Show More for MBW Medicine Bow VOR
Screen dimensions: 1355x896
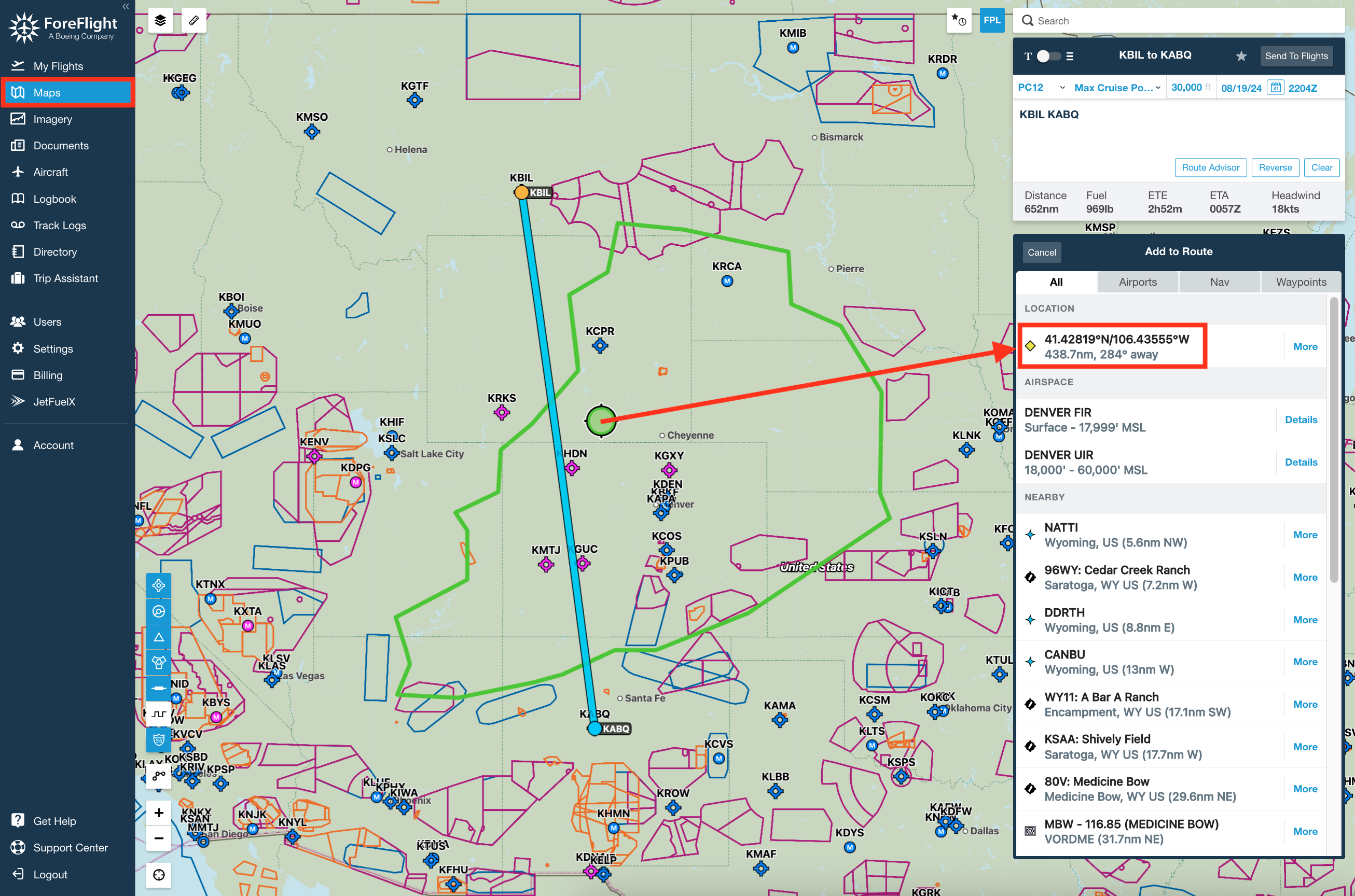[1305, 831]
